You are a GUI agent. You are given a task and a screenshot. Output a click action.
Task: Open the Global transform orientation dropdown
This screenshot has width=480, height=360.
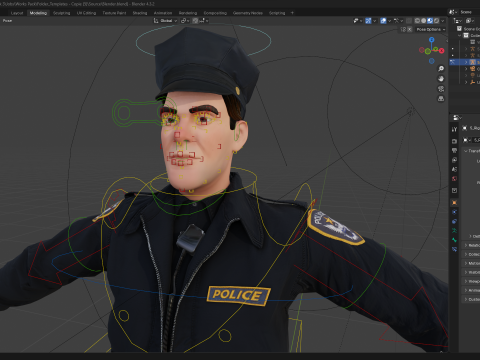point(166,21)
